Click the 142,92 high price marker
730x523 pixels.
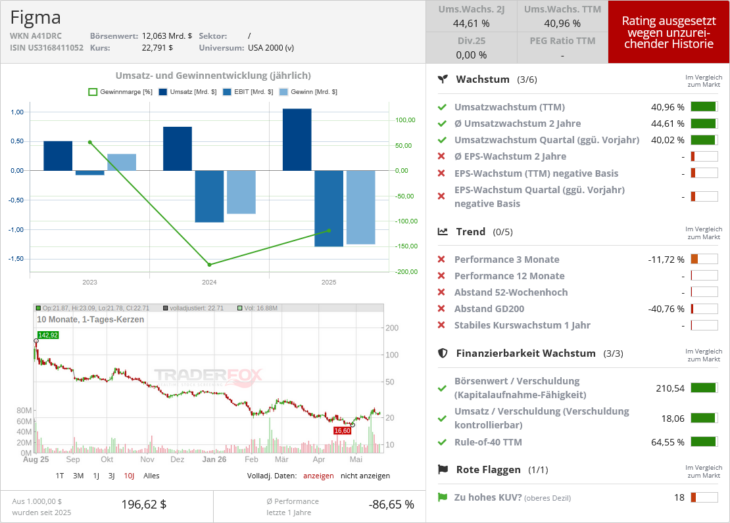coord(48,335)
